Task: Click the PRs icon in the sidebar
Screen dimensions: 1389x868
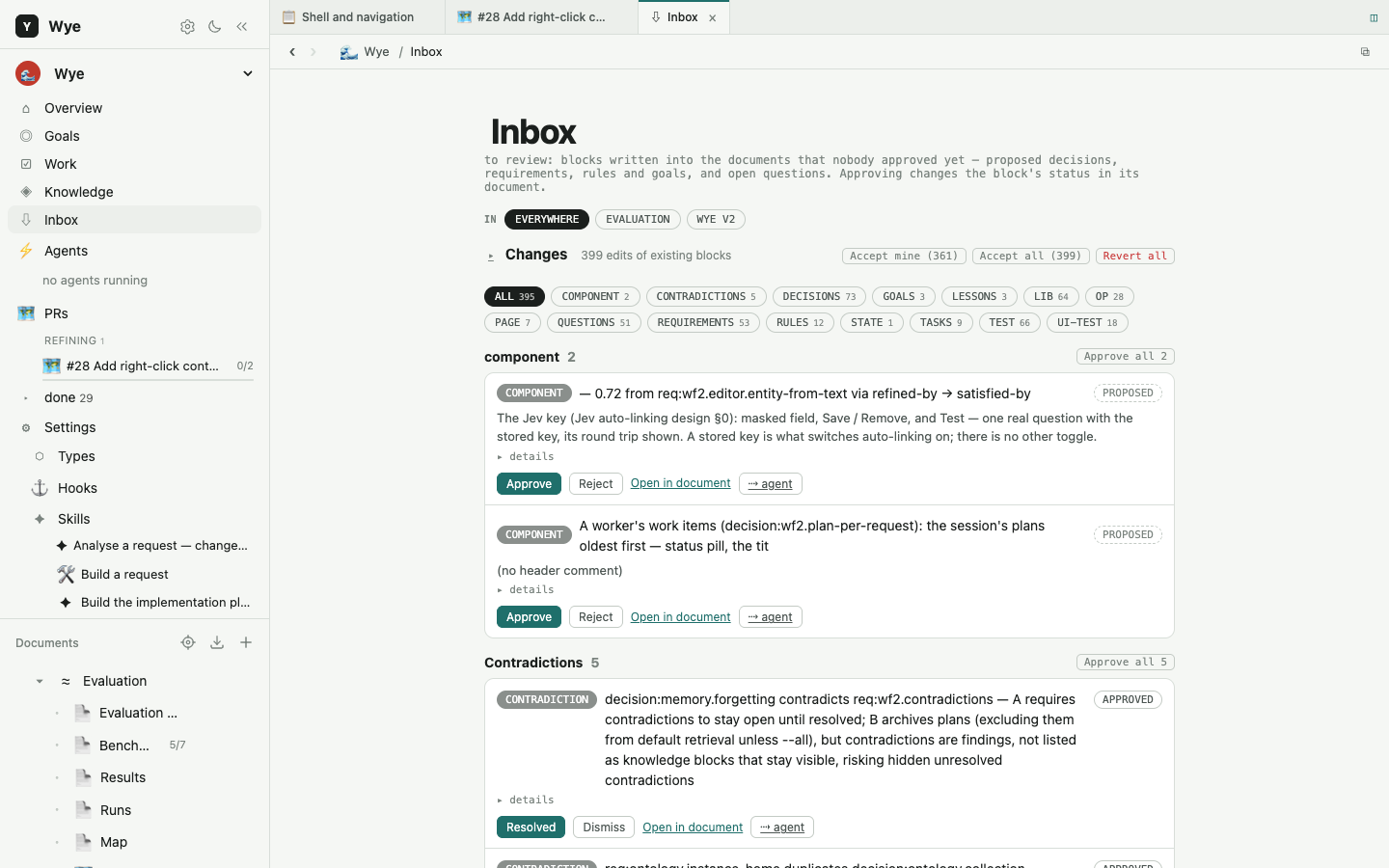Action: (x=26, y=313)
